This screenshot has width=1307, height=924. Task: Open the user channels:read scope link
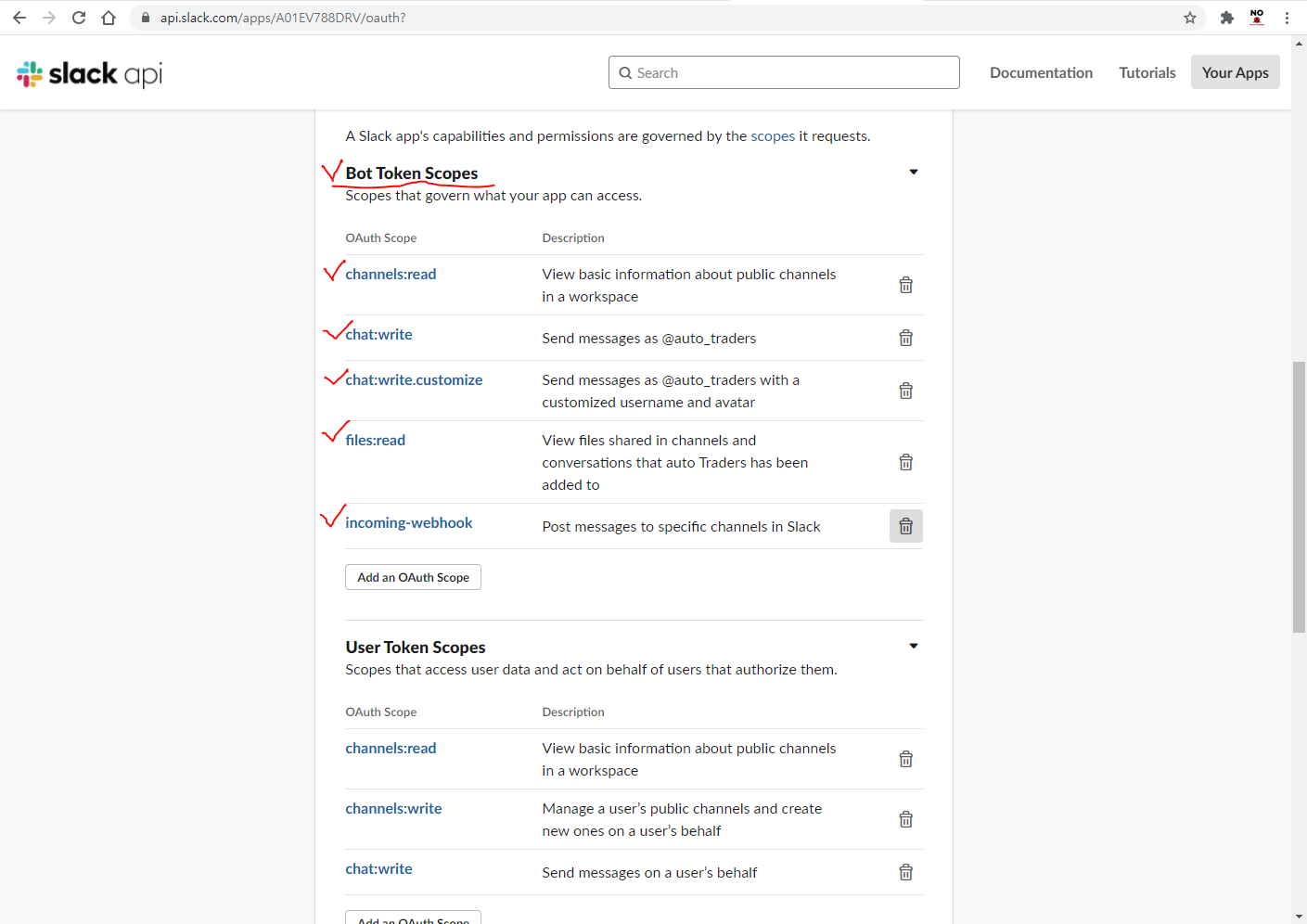391,748
